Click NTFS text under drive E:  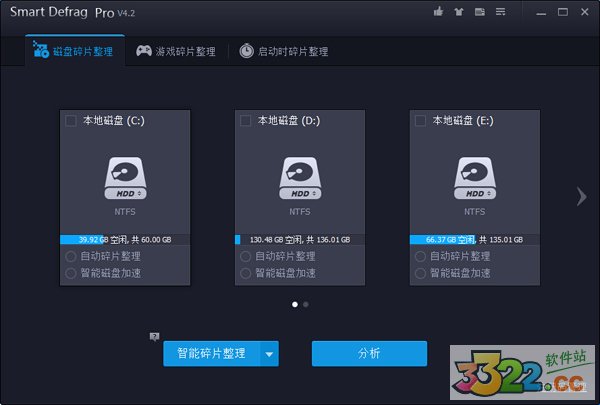[x=475, y=212]
